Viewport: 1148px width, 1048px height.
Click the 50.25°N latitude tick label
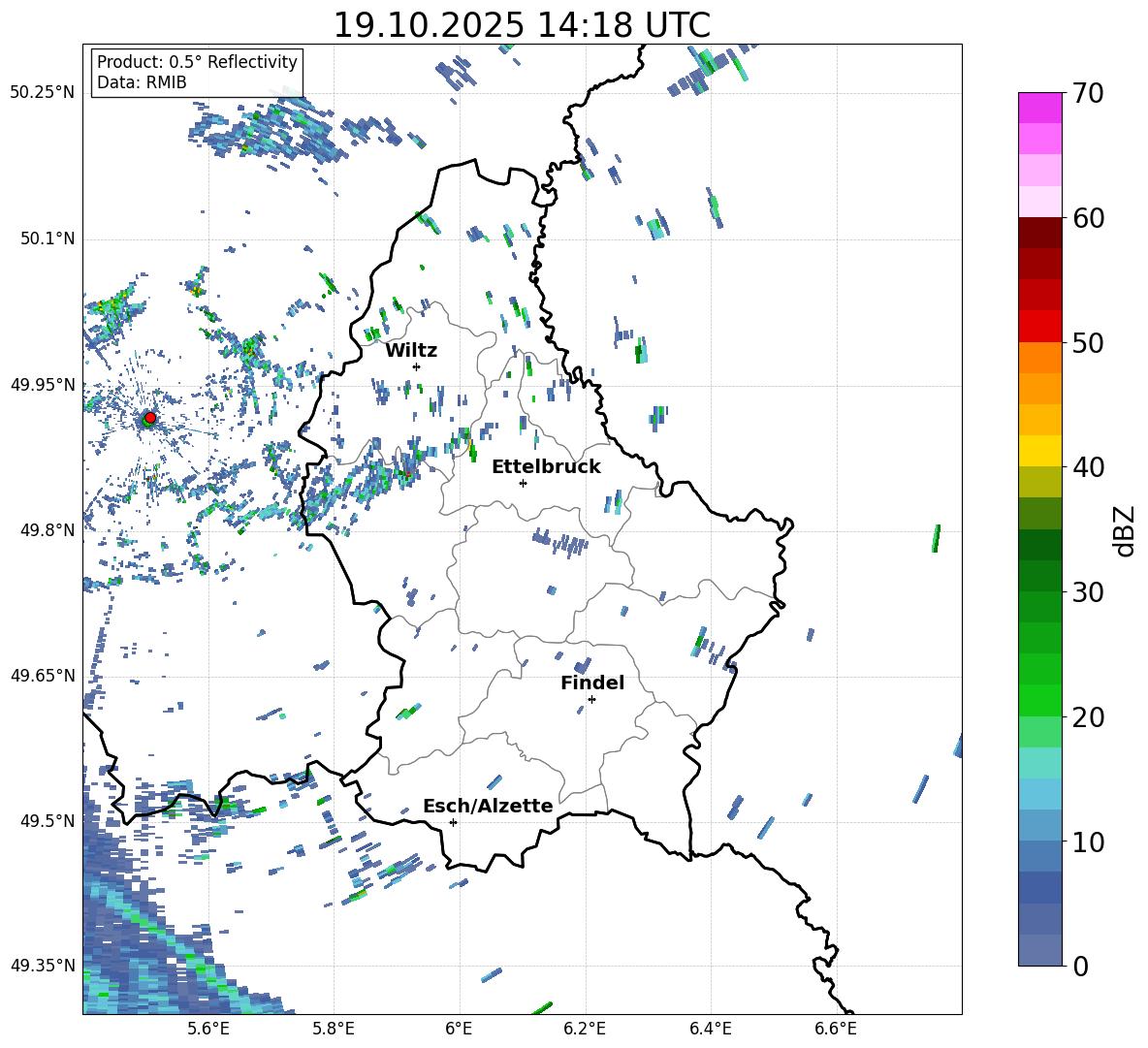(x=42, y=92)
